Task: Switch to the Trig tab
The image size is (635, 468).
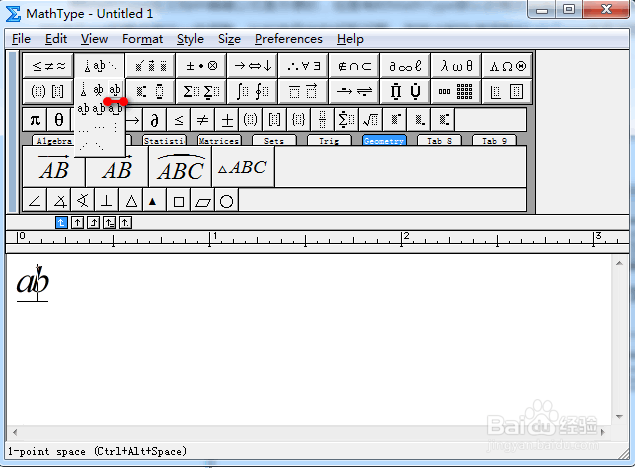Action: (329, 140)
